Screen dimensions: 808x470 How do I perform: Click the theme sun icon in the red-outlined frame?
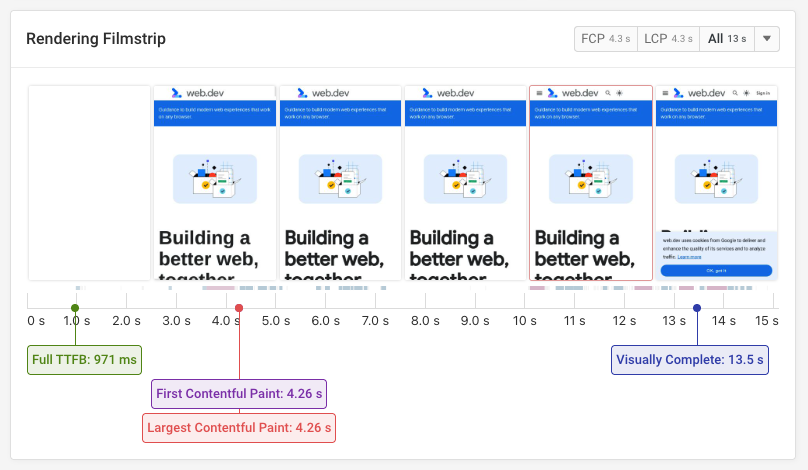619,92
